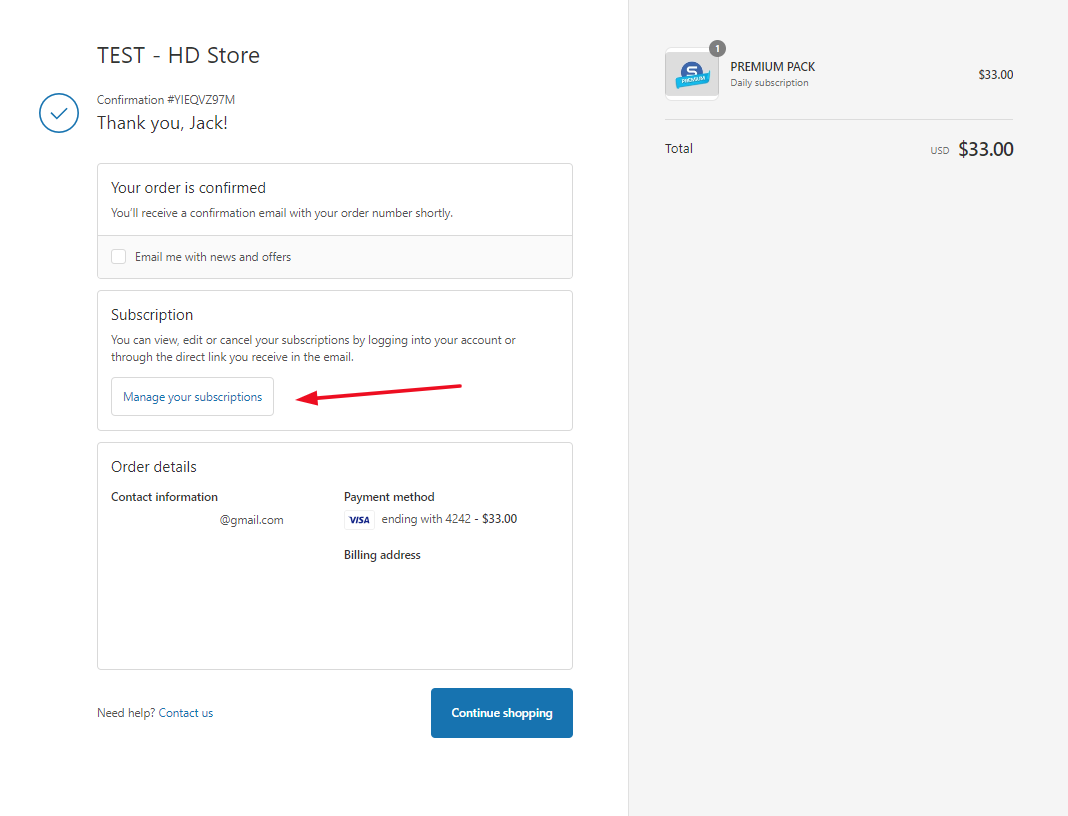Click the confirmation checkmark circle icon
The image size is (1068, 816).
click(59, 113)
